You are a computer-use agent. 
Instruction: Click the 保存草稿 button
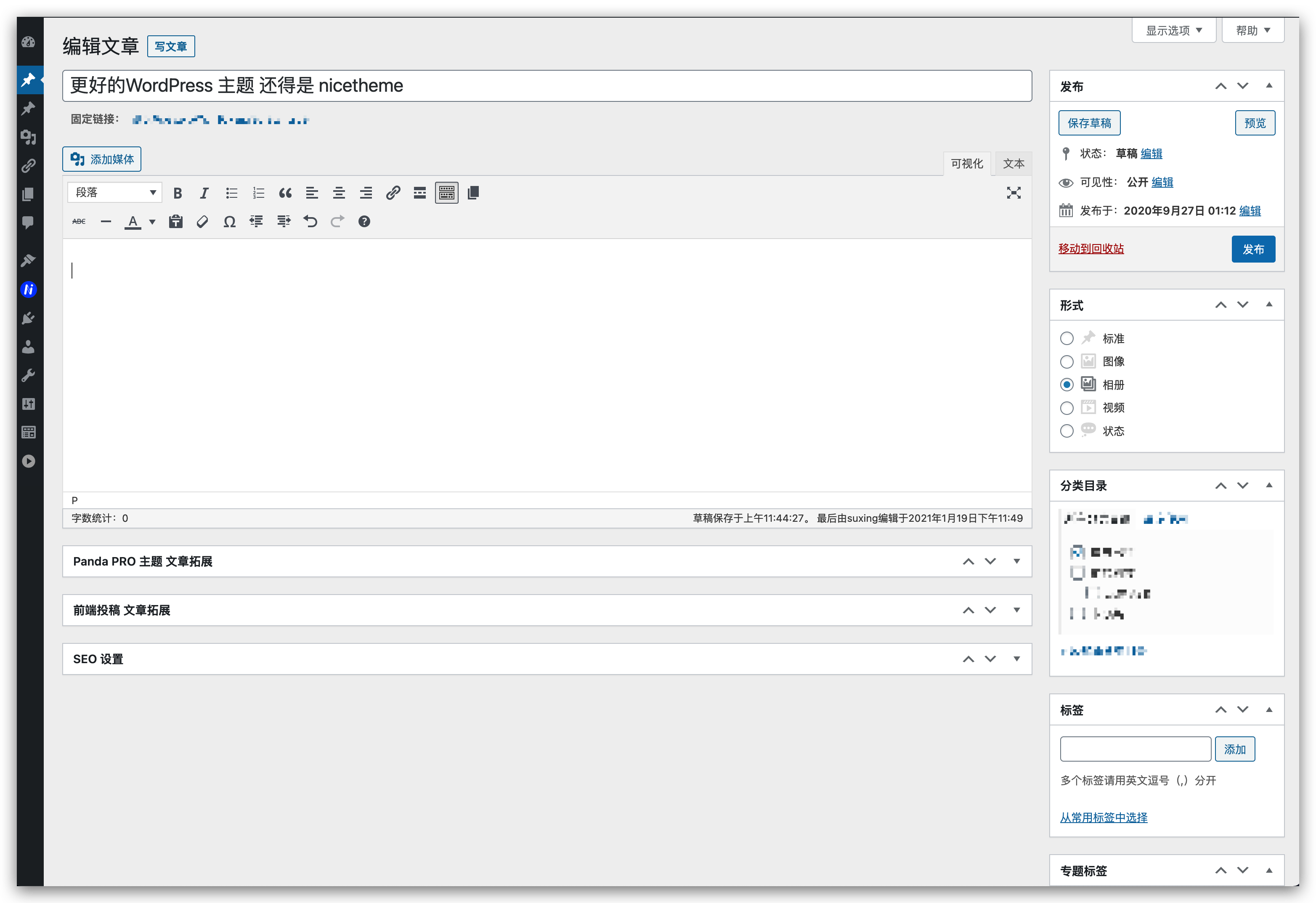click(x=1089, y=123)
